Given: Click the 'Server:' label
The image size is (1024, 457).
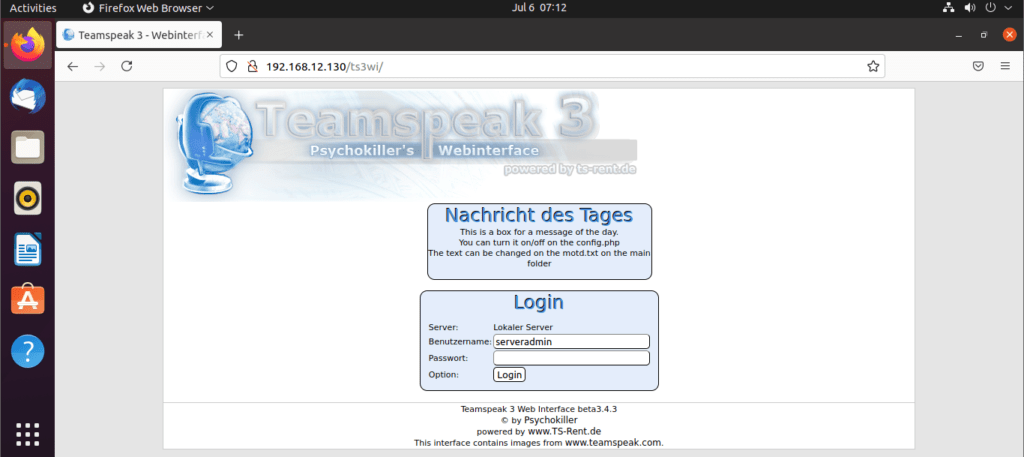Looking at the screenshot, I should [x=443, y=327].
